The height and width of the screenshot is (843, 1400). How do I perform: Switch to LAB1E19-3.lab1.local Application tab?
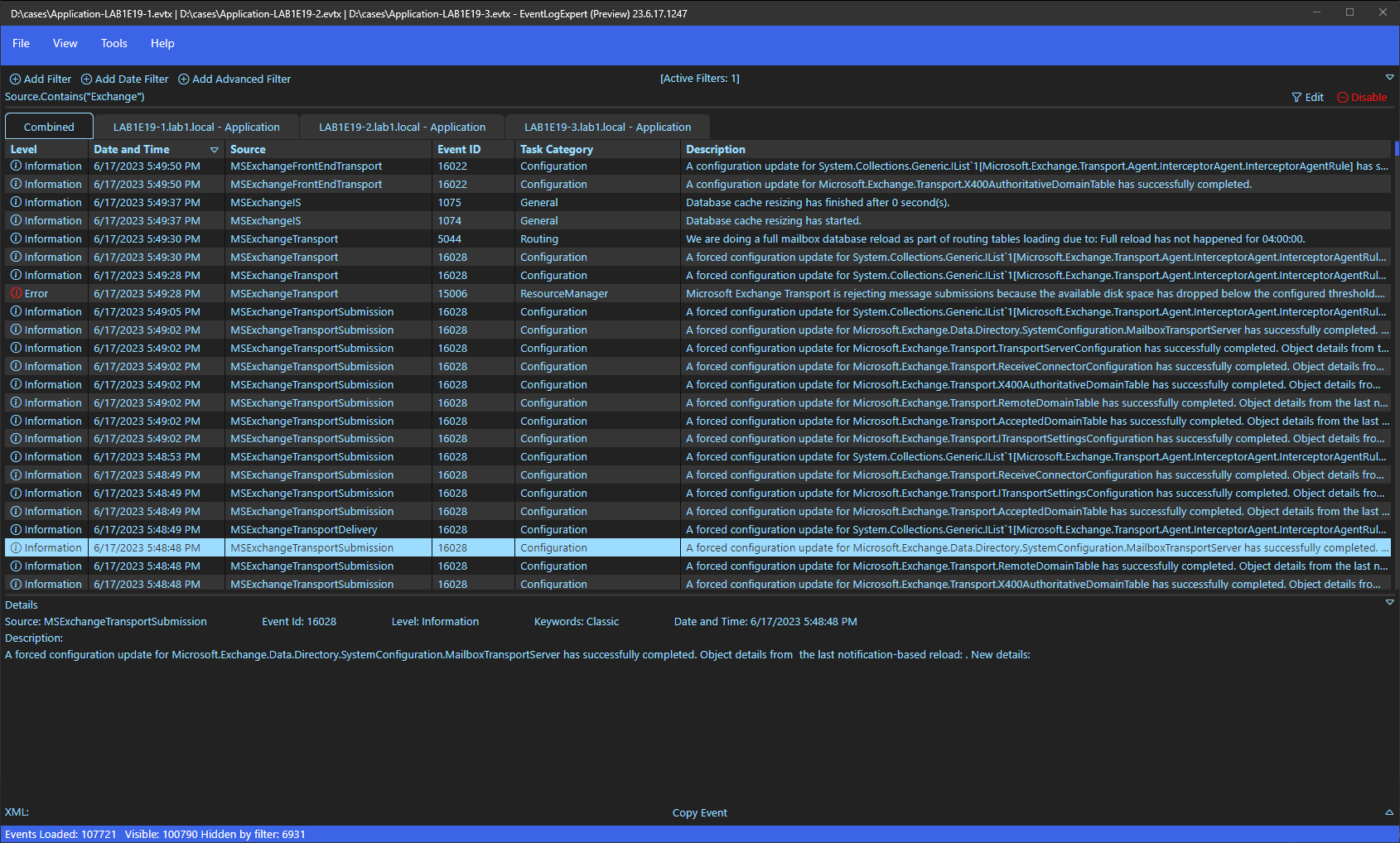click(607, 127)
